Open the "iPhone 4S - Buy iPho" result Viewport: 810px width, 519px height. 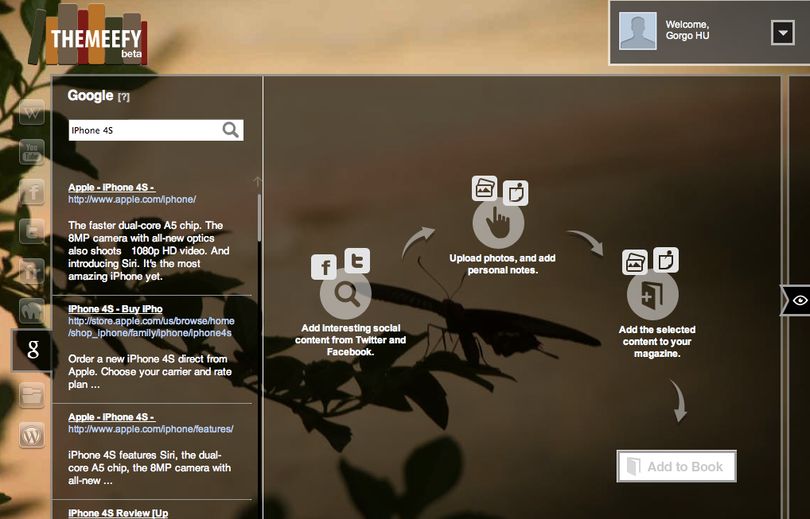coord(115,309)
